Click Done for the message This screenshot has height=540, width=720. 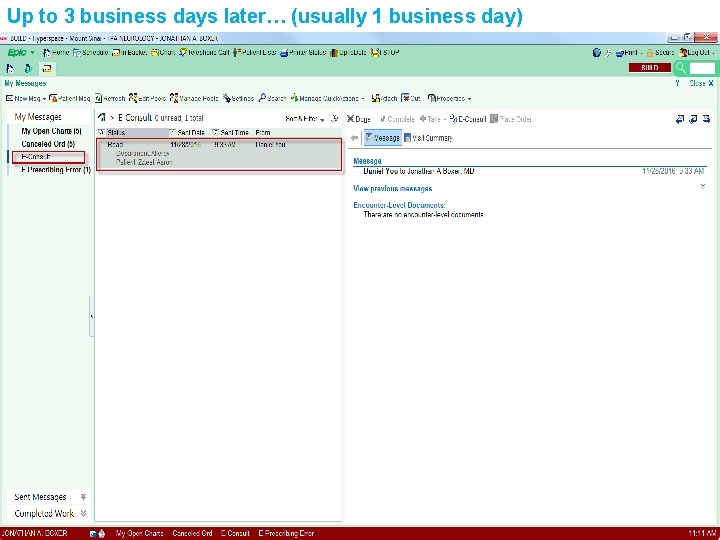[x=359, y=119]
